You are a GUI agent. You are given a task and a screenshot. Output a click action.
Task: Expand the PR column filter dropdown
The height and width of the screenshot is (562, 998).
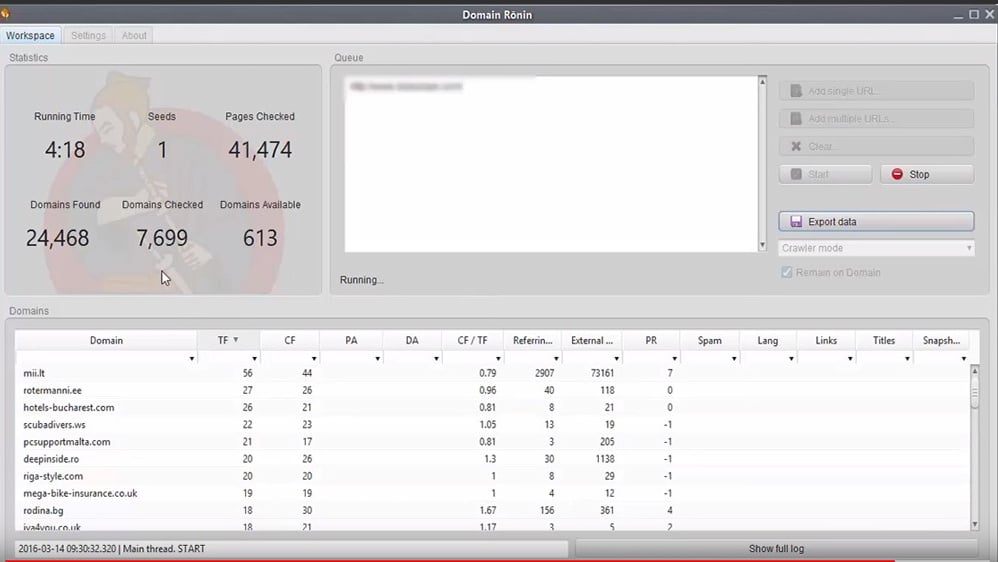(x=673, y=358)
